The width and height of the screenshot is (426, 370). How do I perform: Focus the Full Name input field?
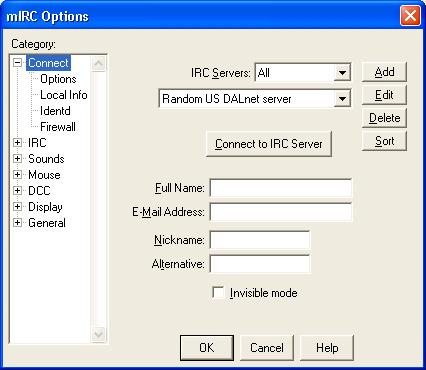click(281, 188)
